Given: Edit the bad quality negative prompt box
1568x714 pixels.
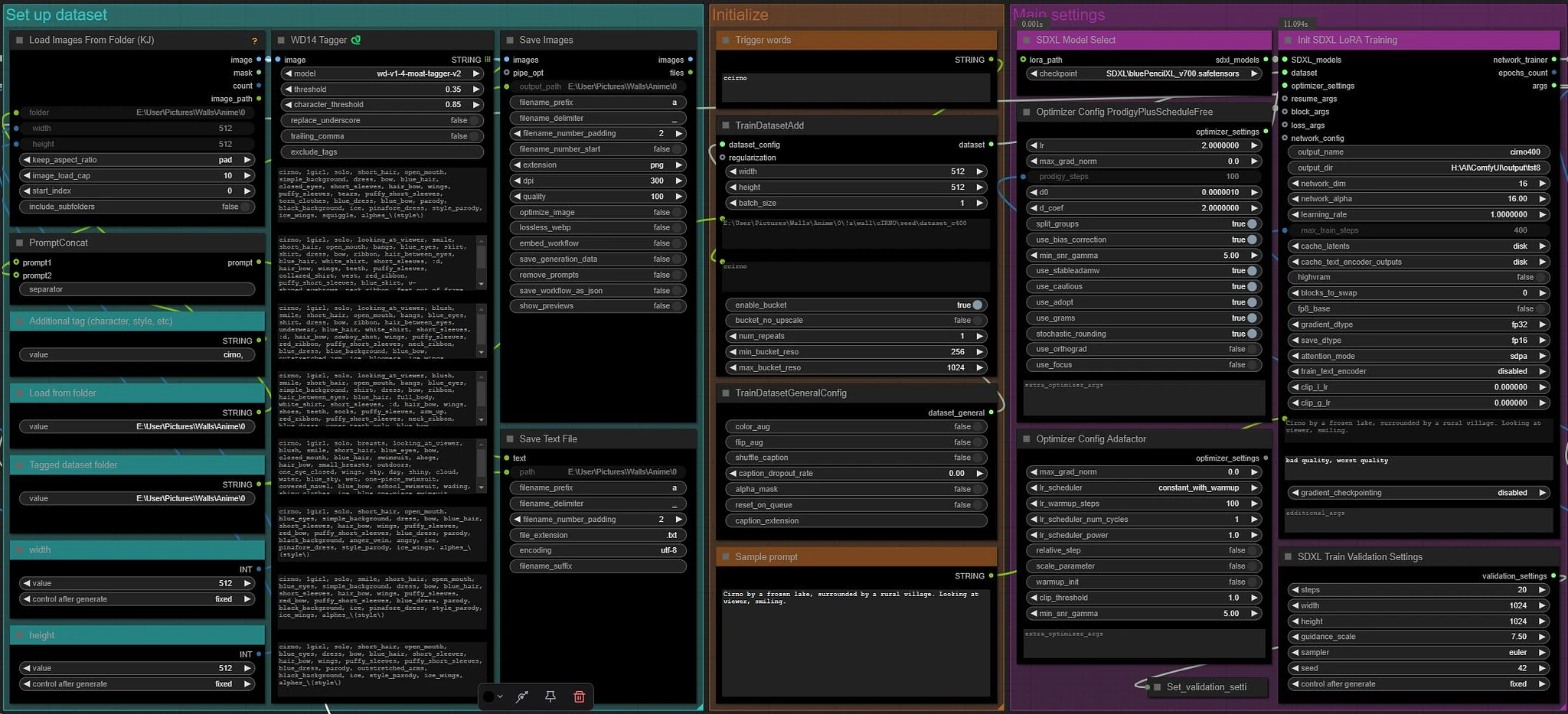Looking at the screenshot, I should pyautogui.click(x=1419, y=468).
